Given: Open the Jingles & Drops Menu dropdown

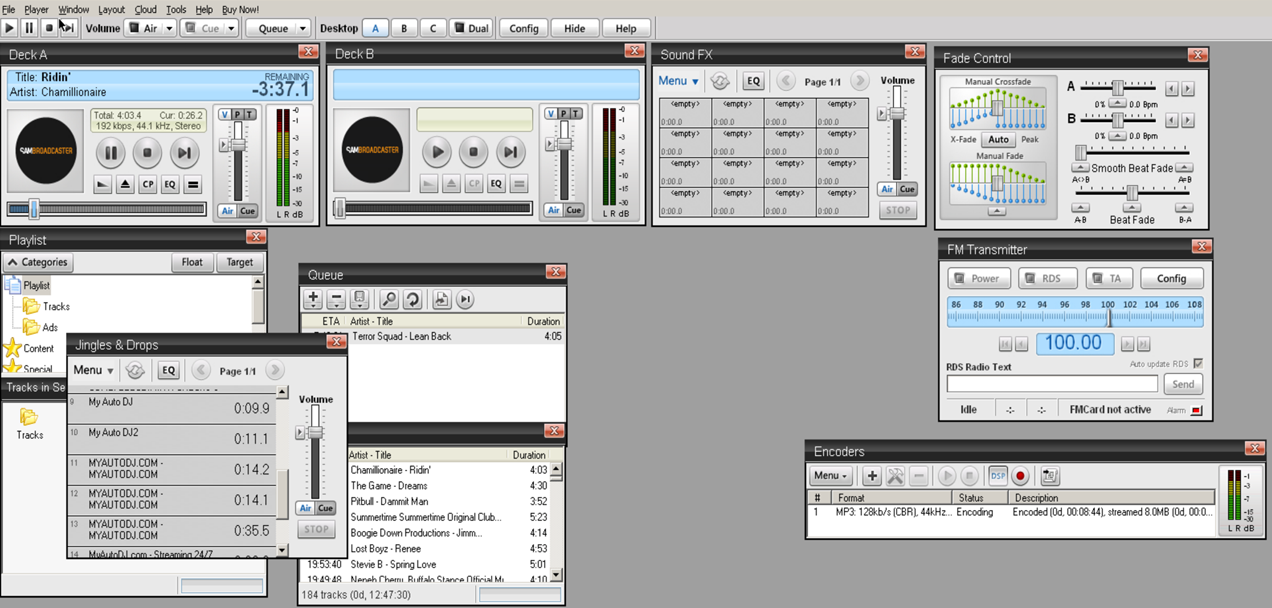Looking at the screenshot, I should (x=92, y=370).
